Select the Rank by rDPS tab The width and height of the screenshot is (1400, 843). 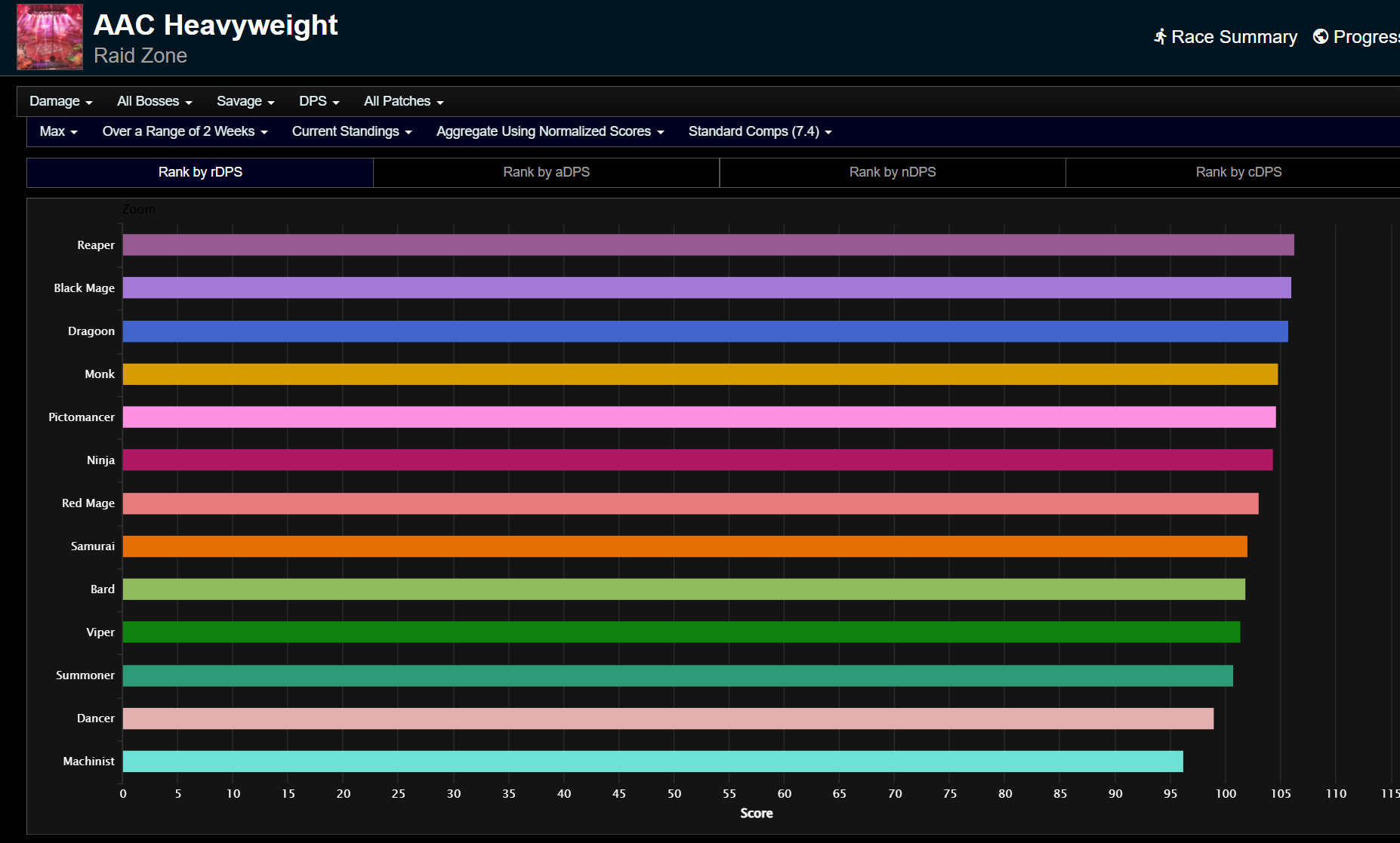(200, 172)
